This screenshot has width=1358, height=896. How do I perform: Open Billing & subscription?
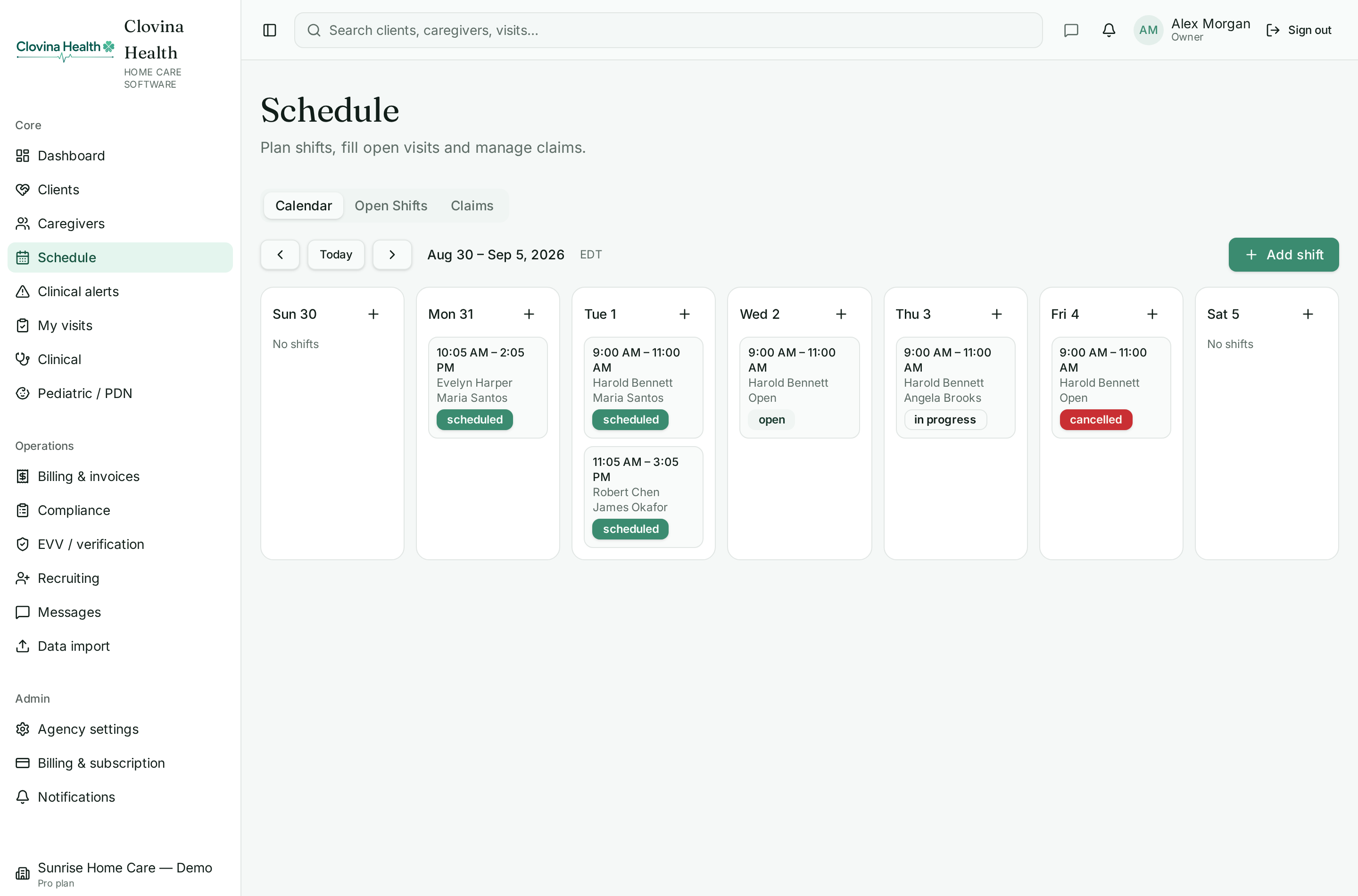(x=120, y=763)
